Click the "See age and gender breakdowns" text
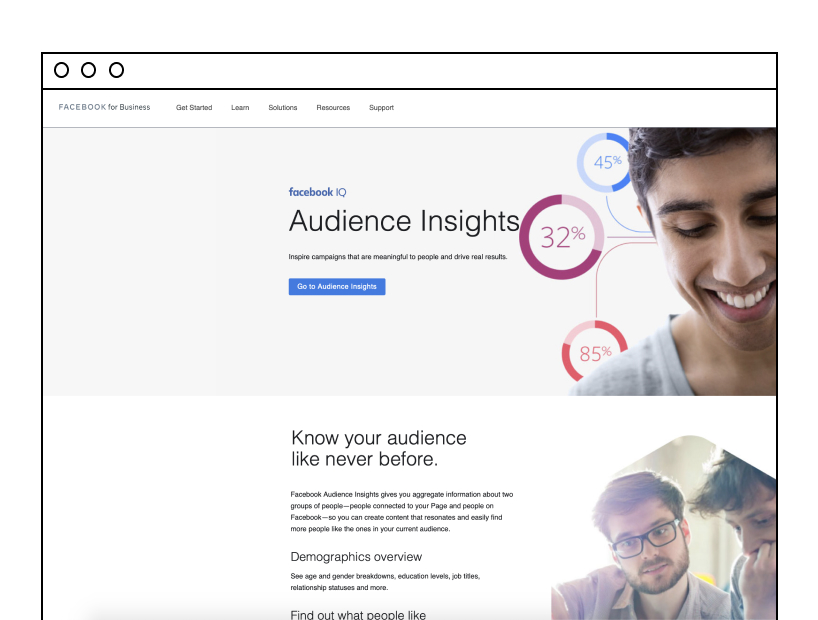Viewport: 818px width, 620px height. 385,582
